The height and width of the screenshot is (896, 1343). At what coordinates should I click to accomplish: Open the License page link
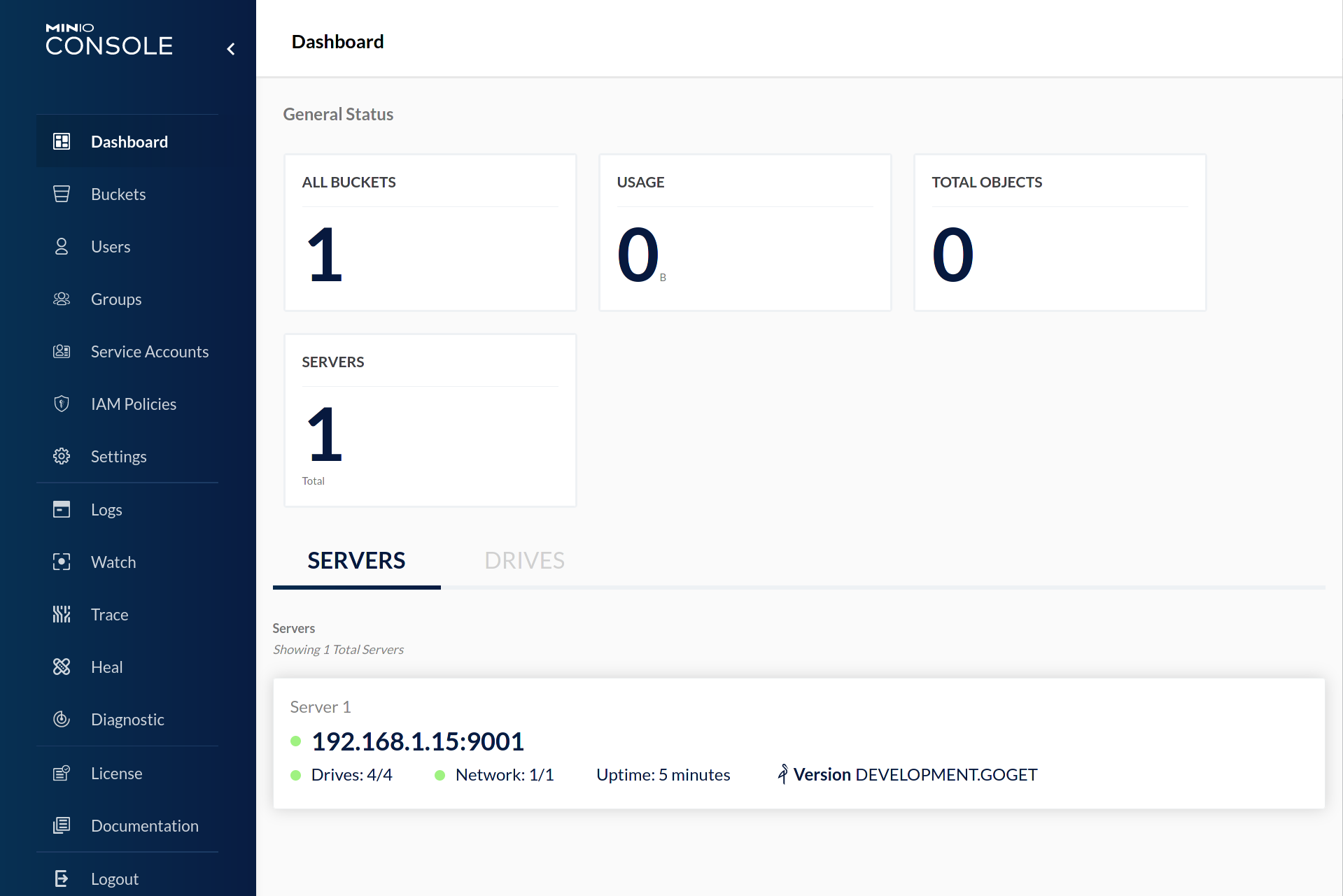tap(116, 774)
